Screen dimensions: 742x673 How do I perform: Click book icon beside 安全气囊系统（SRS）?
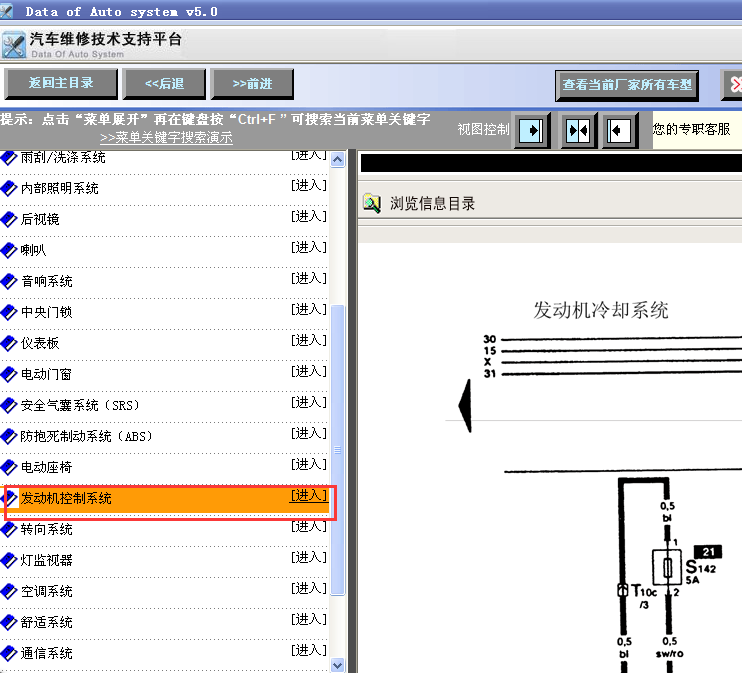pos(9,405)
